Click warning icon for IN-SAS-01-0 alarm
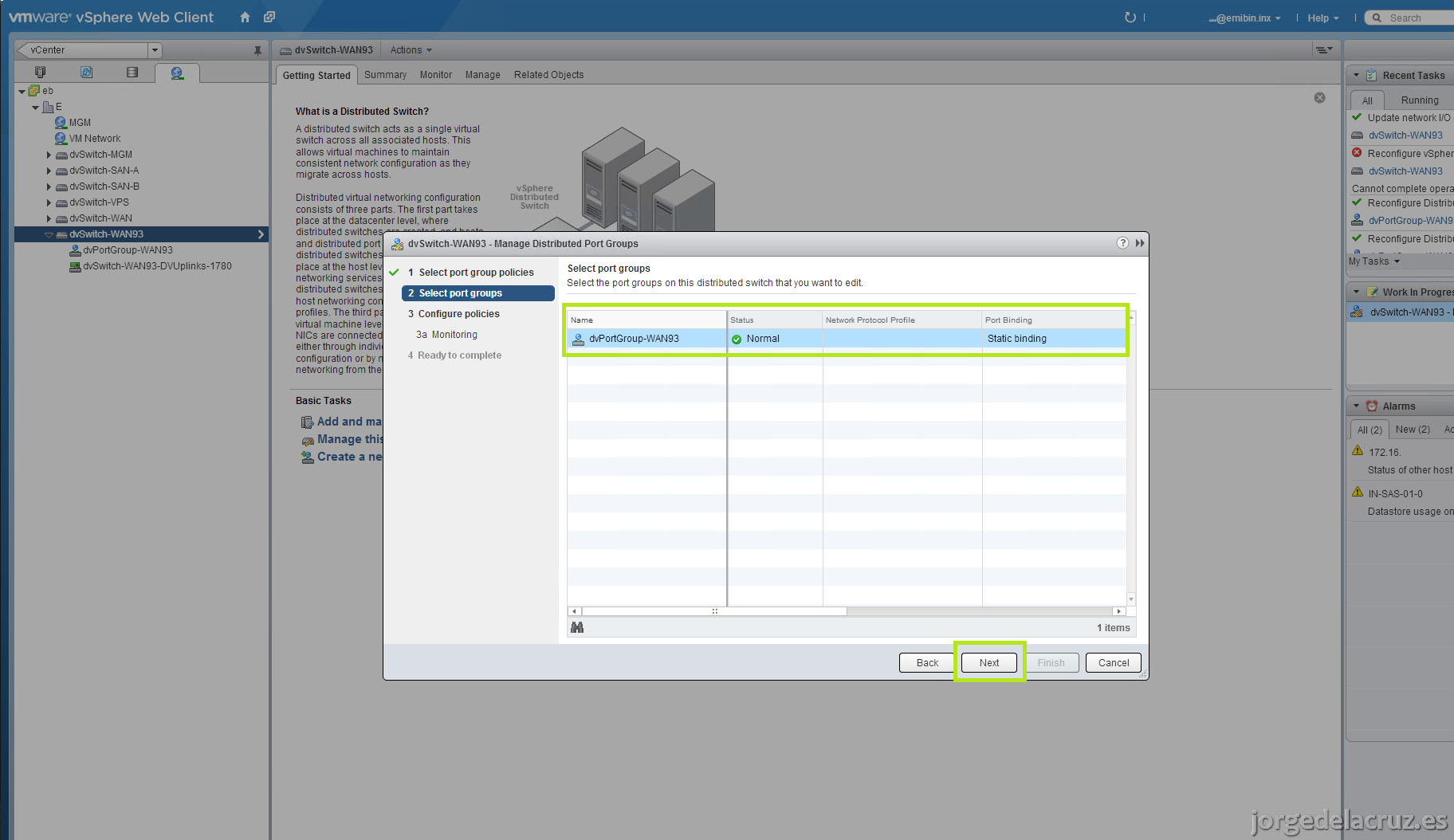The image size is (1454, 840). tap(1358, 493)
